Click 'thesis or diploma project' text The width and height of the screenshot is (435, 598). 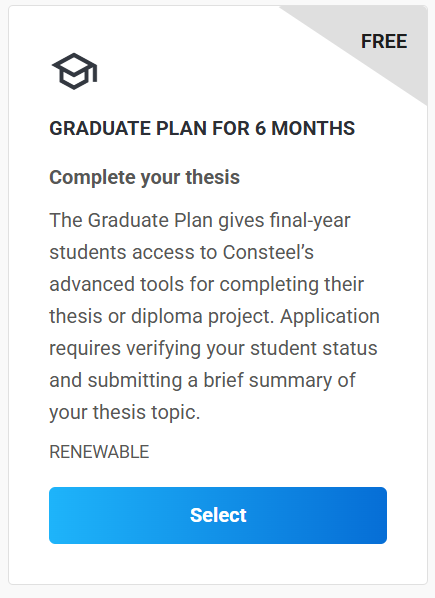(162, 317)
